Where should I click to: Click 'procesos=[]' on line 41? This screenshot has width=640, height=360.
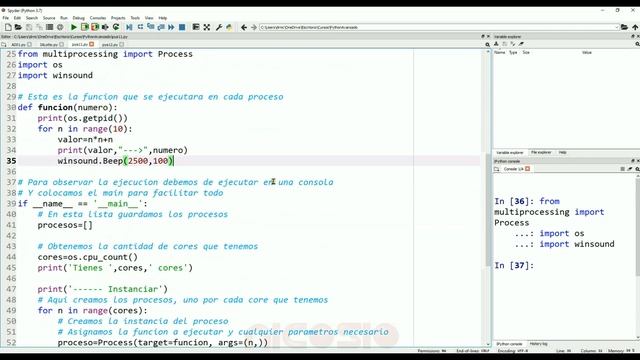pyautogui.click(x=65, y=225)
